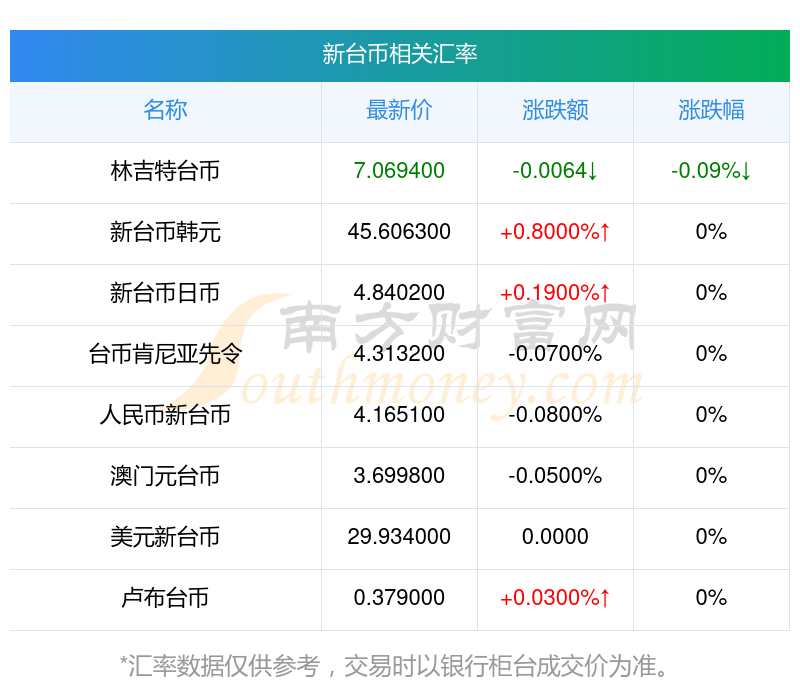
Task: Click the change value +0.1900%↑
Action: click(x=555, y=293)
